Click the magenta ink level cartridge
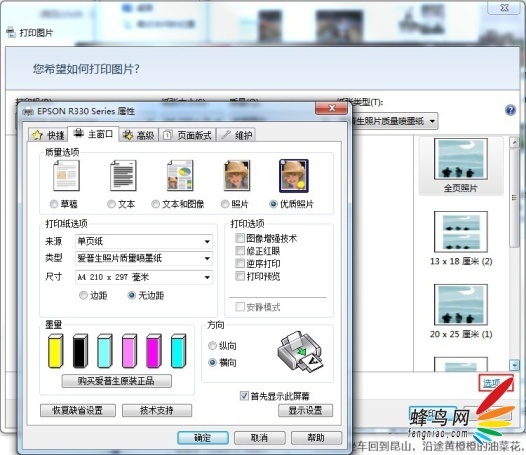This screenshot has height=455, width=526. (x=154, y=351)
